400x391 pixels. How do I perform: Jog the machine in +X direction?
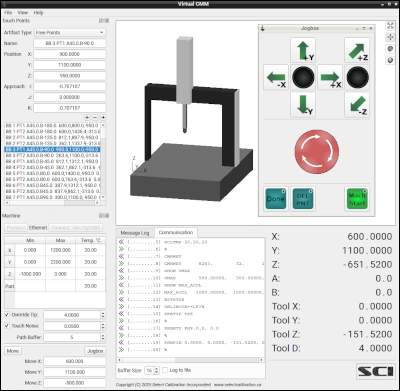(x=330, y=77)
